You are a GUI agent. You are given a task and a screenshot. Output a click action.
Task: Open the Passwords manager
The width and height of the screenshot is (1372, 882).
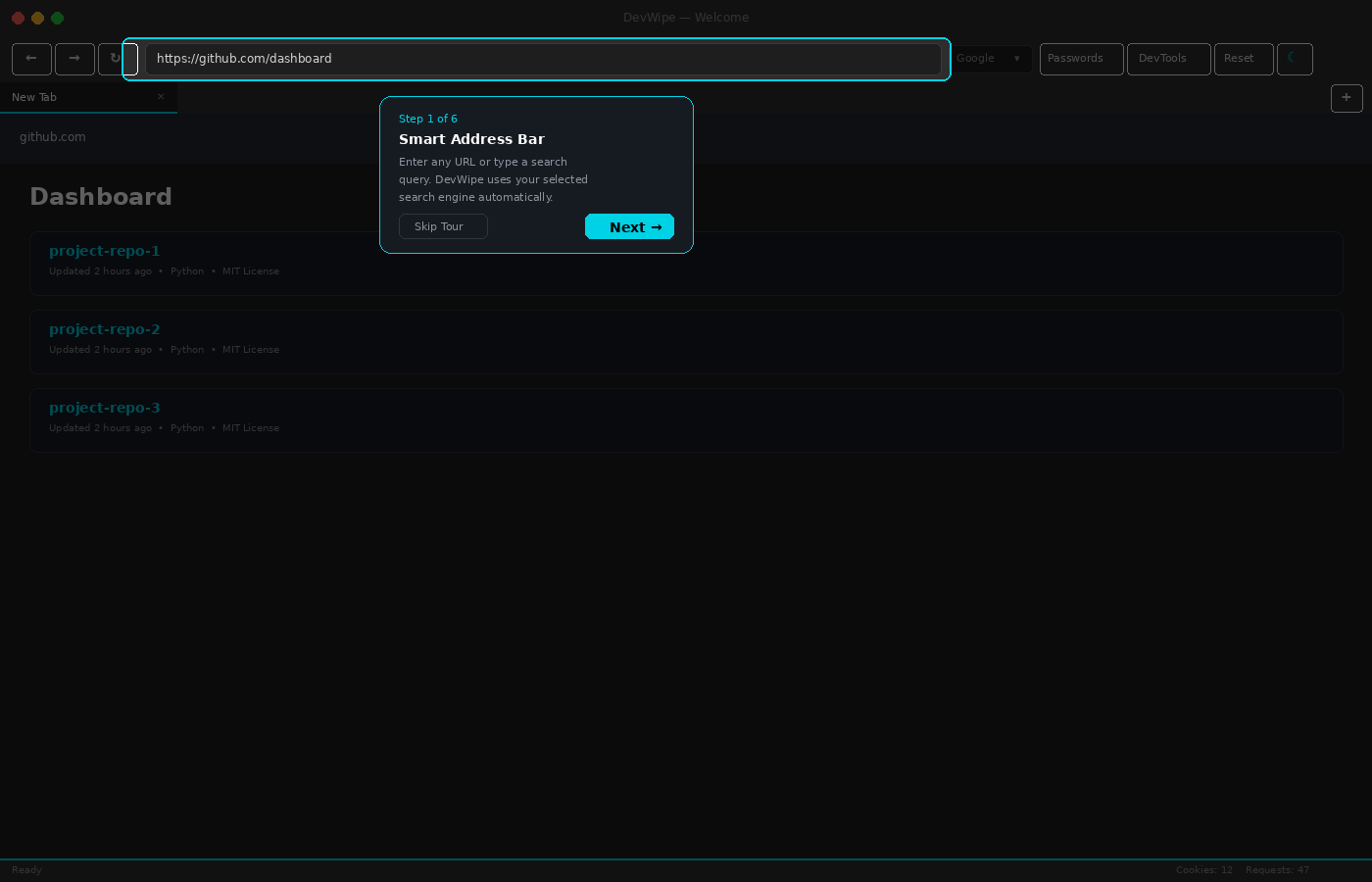[1081, 59]
